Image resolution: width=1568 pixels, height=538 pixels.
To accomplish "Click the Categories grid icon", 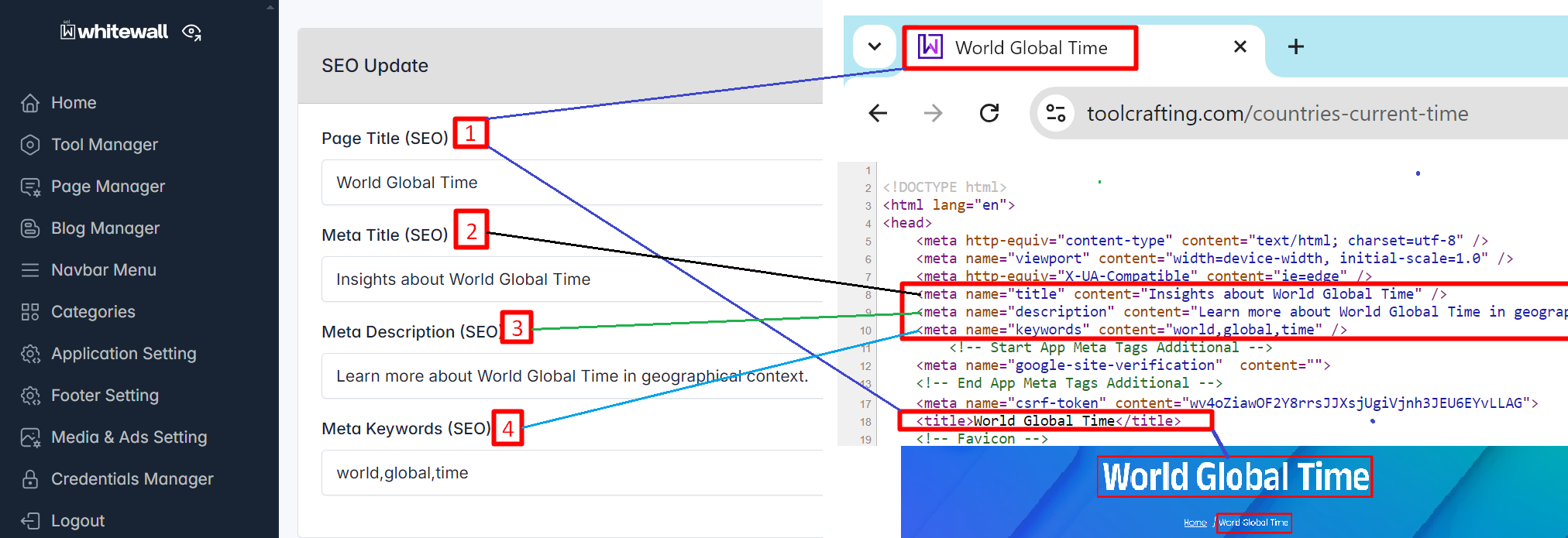I will 30,312.
